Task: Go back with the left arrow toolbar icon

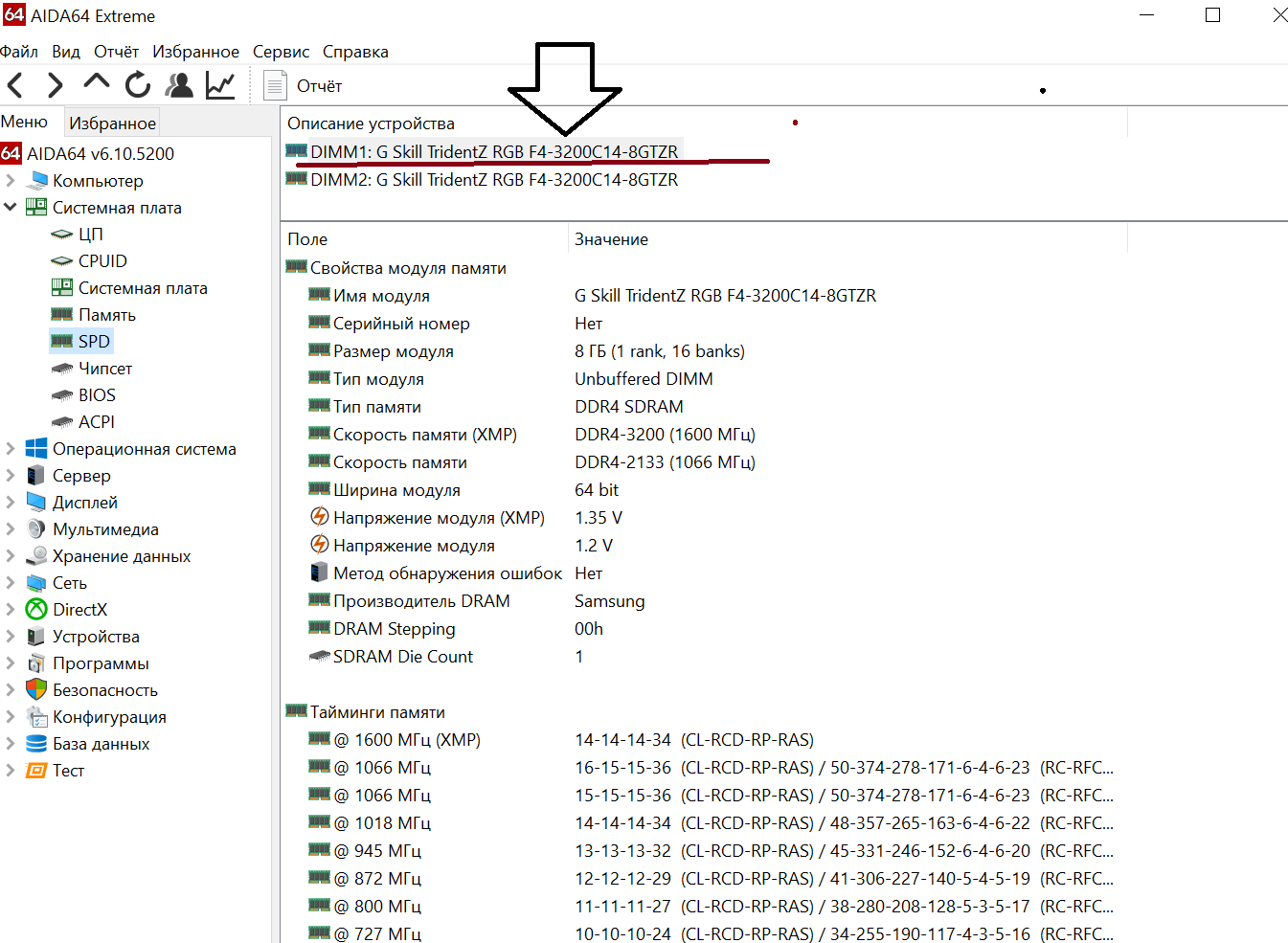Action: pyautogui.click(x=15, y=86)
